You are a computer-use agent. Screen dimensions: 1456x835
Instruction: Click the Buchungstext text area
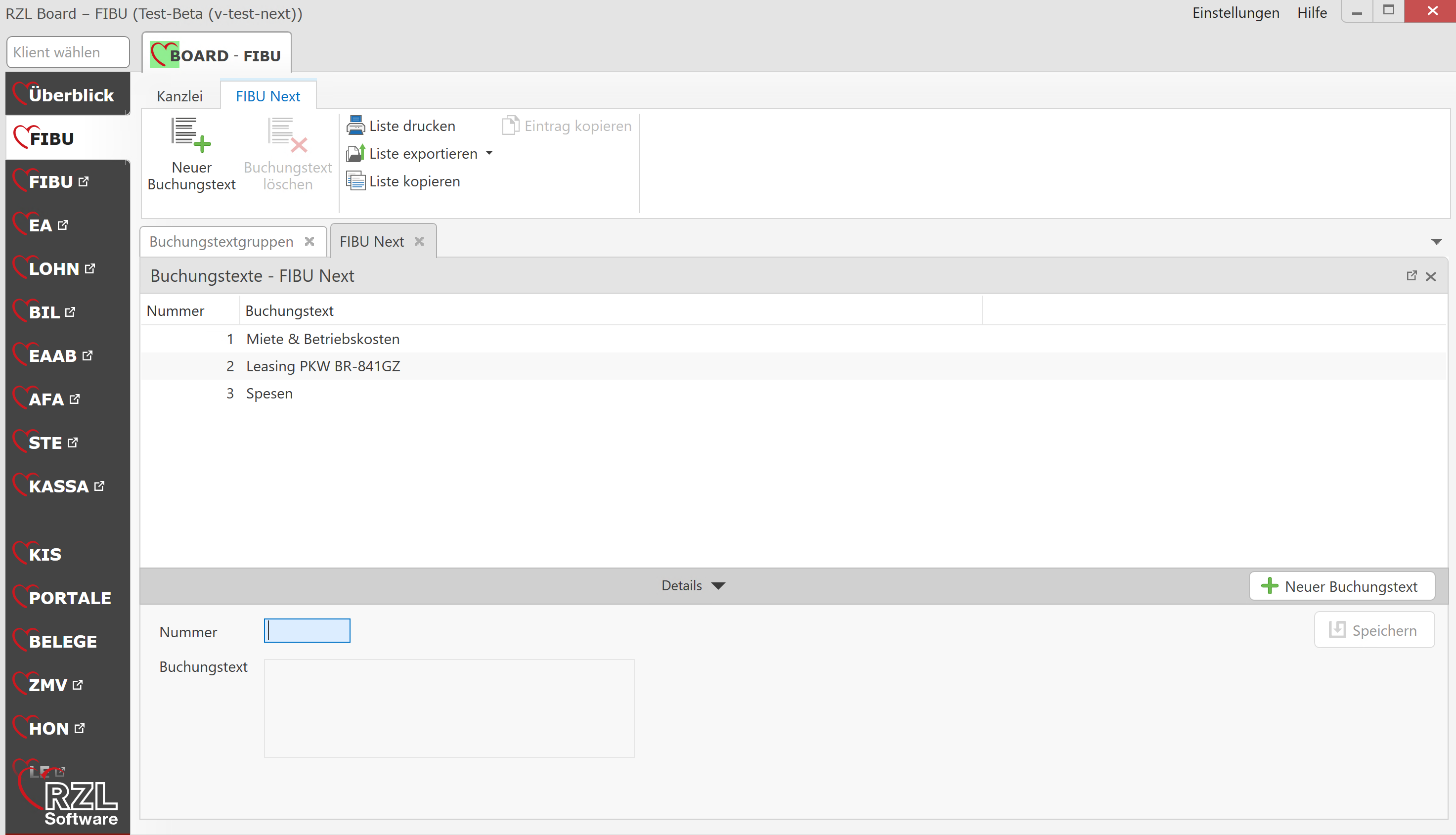click(x=449, y=707)
